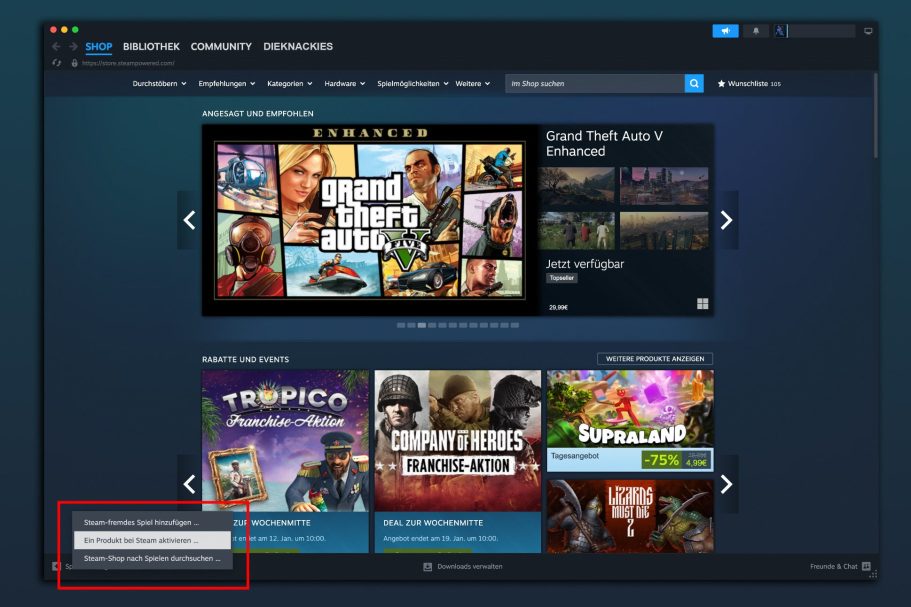This screenshot has width=911, height=607.
Task: View the bottom-right GTA V screenshot thumbnail
Action: coord(664,231)
